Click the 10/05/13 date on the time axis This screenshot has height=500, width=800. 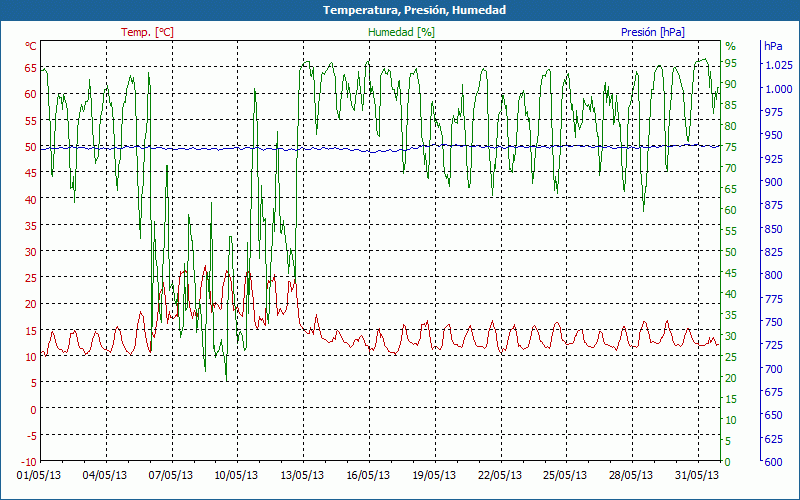[236, 475]
